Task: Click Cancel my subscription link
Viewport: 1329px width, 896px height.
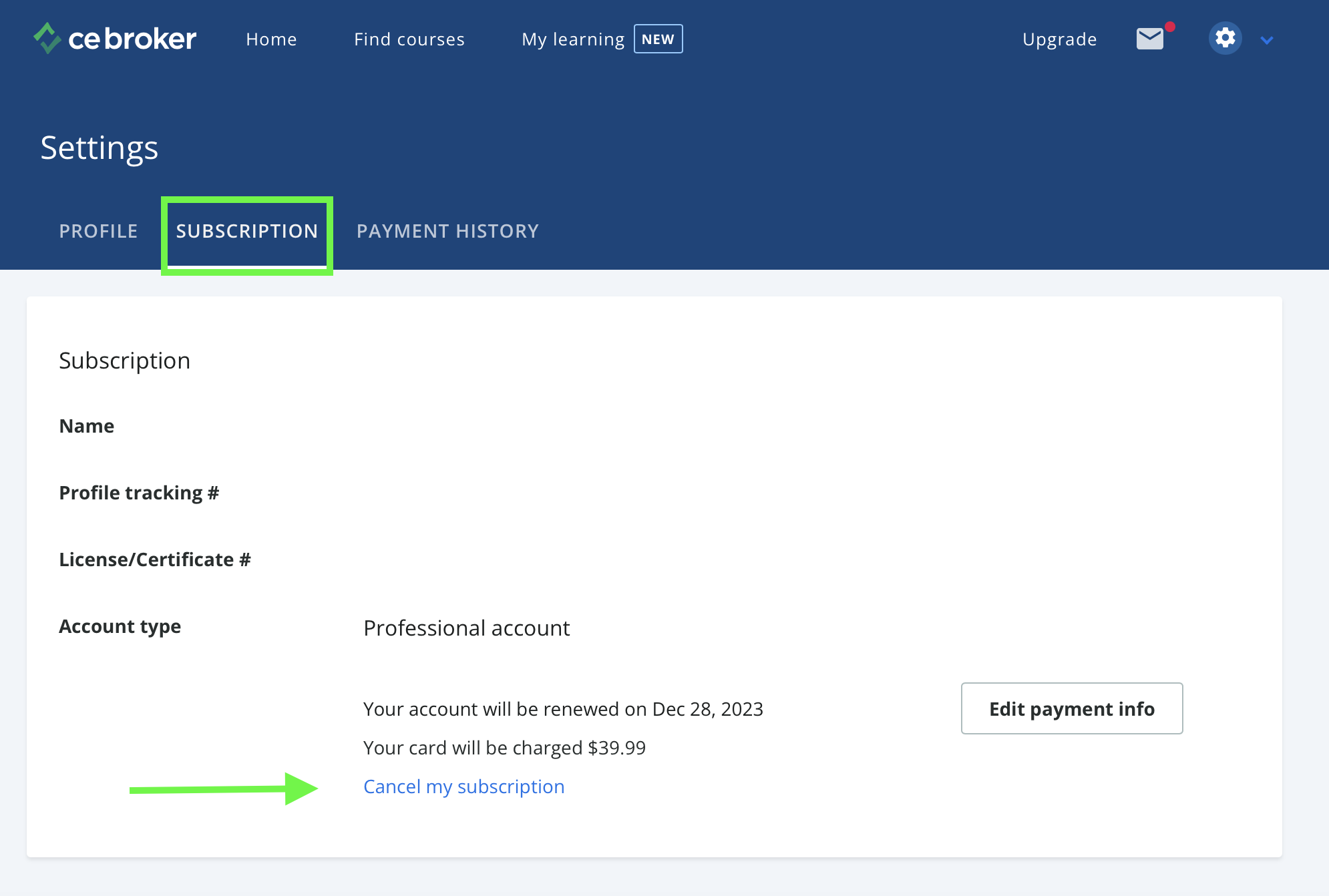Action: pos(463,787)
